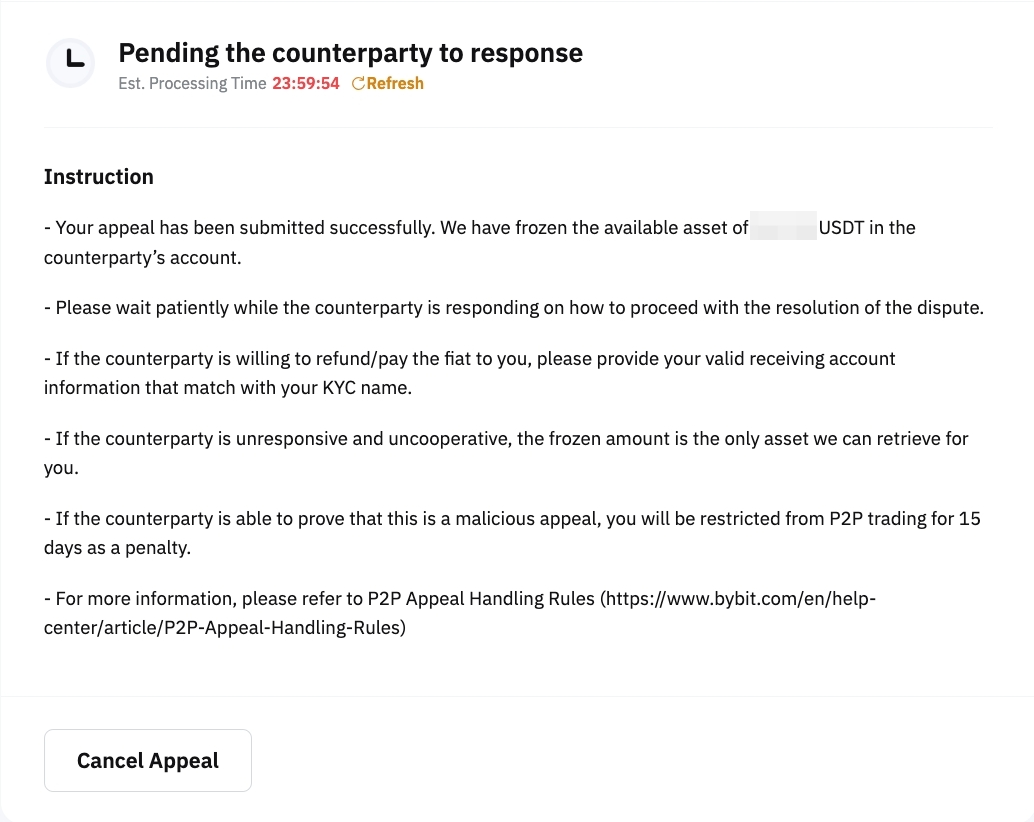Cancel the appeal with Cancel Appeal button
Screen dimensions: 1034x822
(148, 760)
